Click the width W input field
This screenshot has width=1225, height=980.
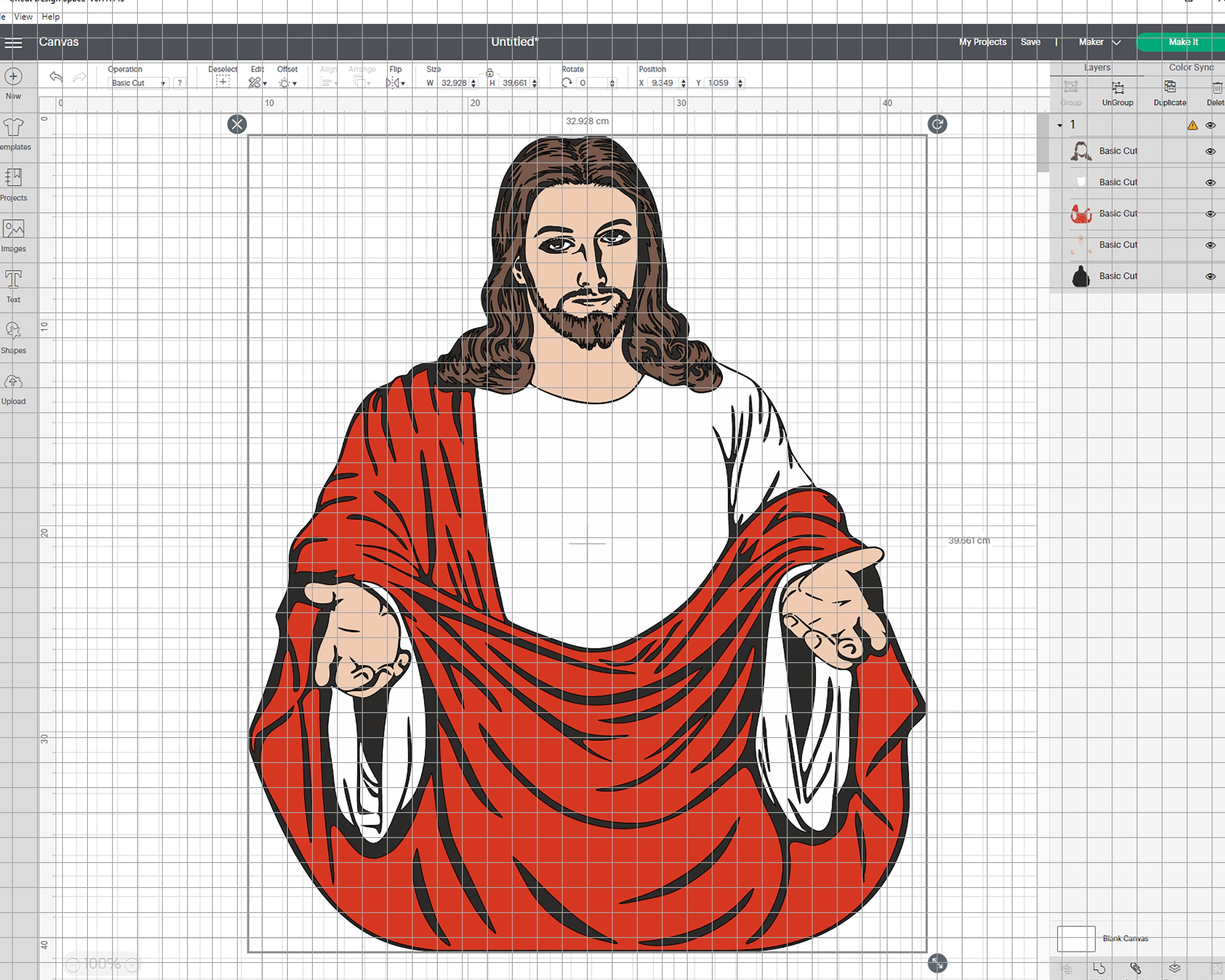(x=454, y=83)
